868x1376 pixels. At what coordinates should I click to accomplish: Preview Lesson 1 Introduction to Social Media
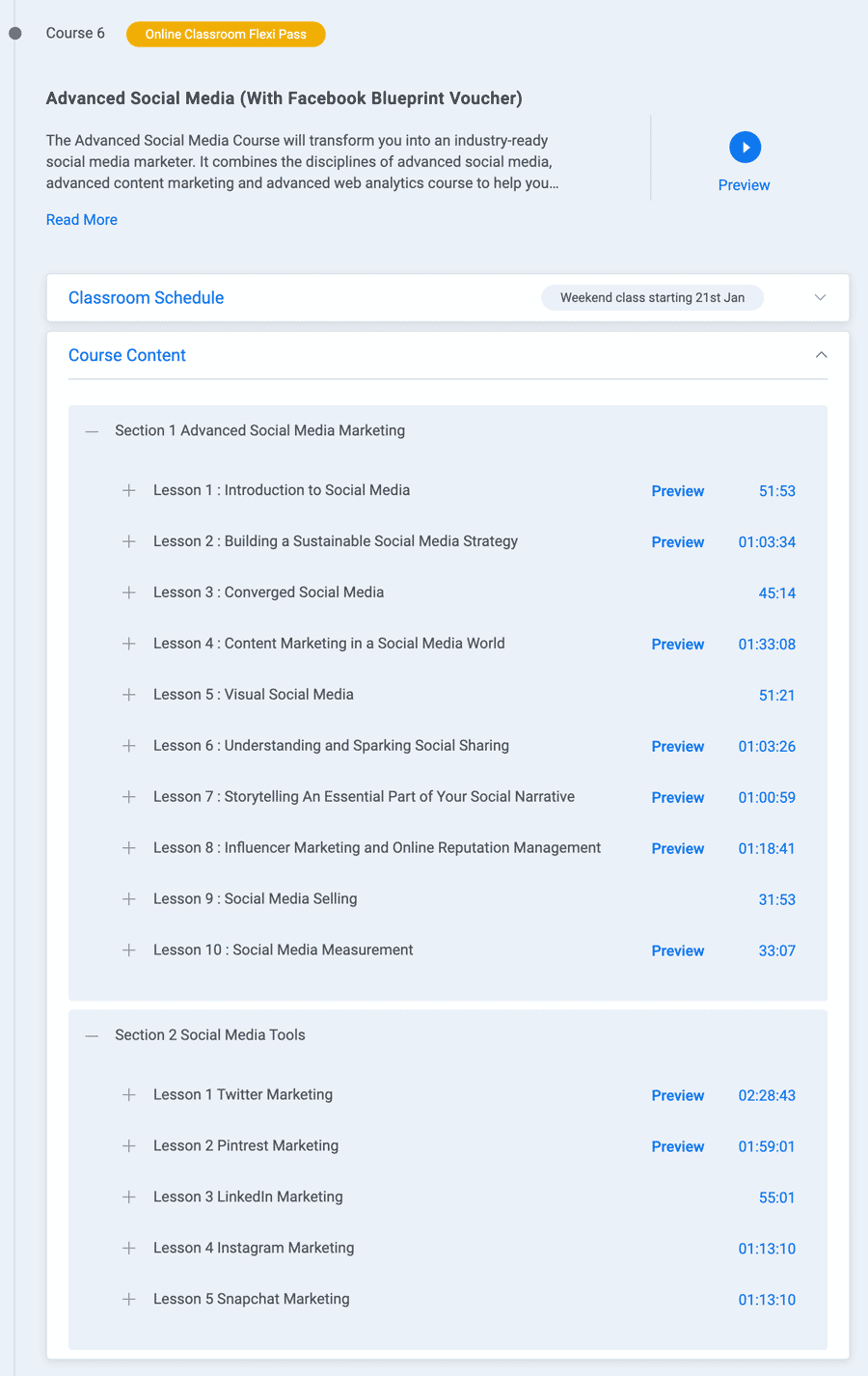[677, 491]
